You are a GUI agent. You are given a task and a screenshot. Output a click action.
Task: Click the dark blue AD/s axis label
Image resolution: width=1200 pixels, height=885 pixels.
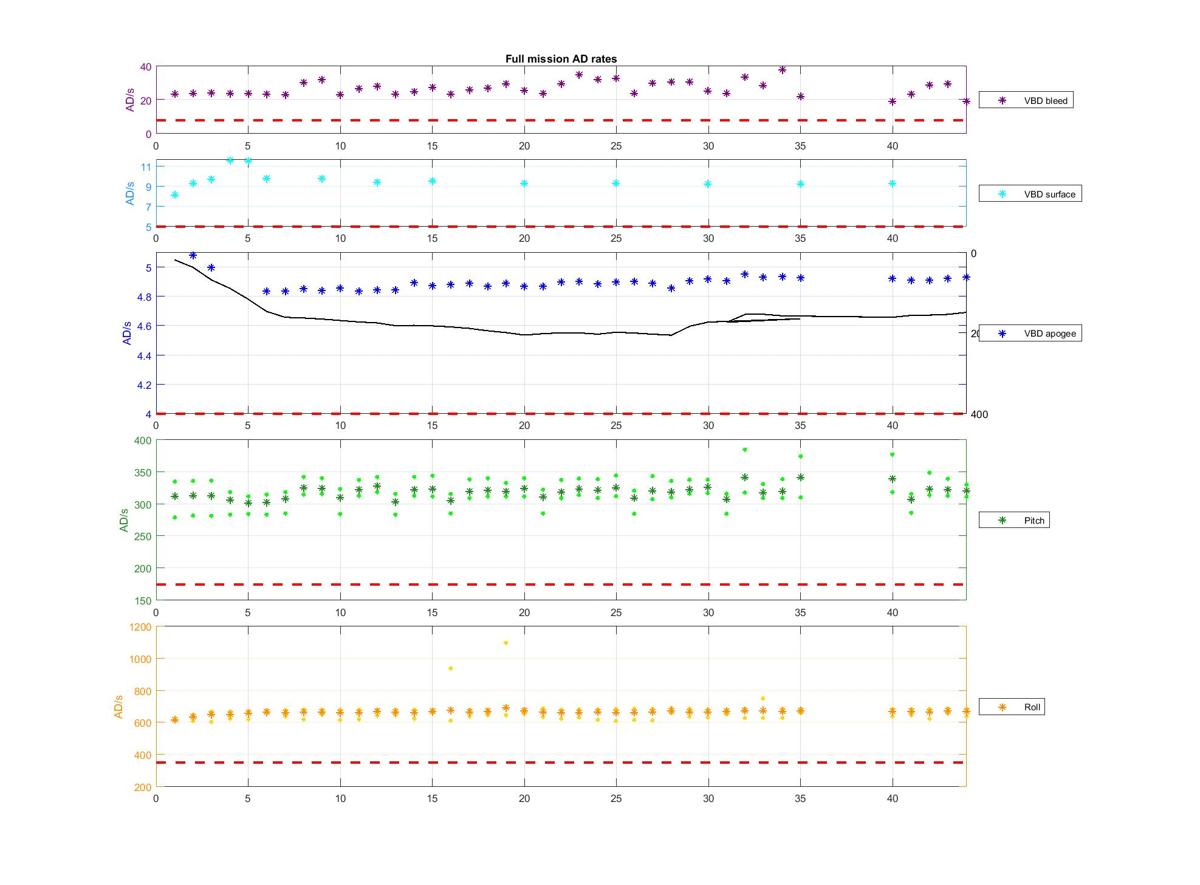[127, 333]
